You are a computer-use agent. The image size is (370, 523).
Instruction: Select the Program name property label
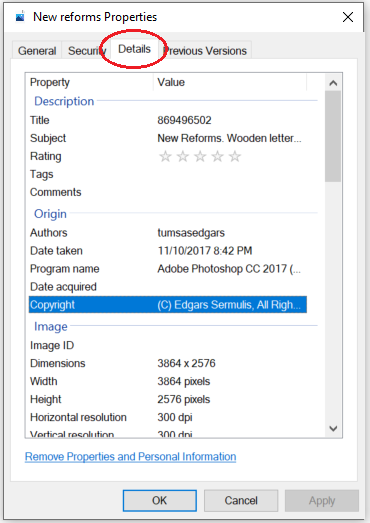pyautogui.click(x=65, y=269)
